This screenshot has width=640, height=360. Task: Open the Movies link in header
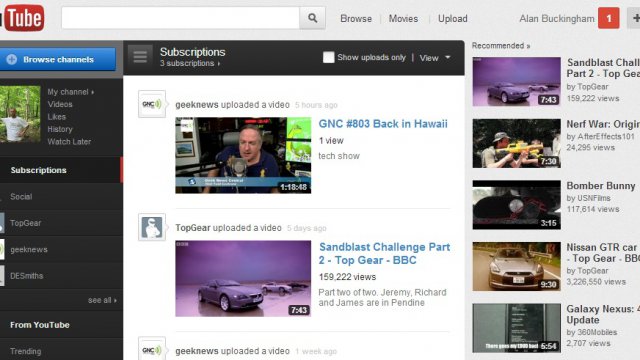click(403, 19)
